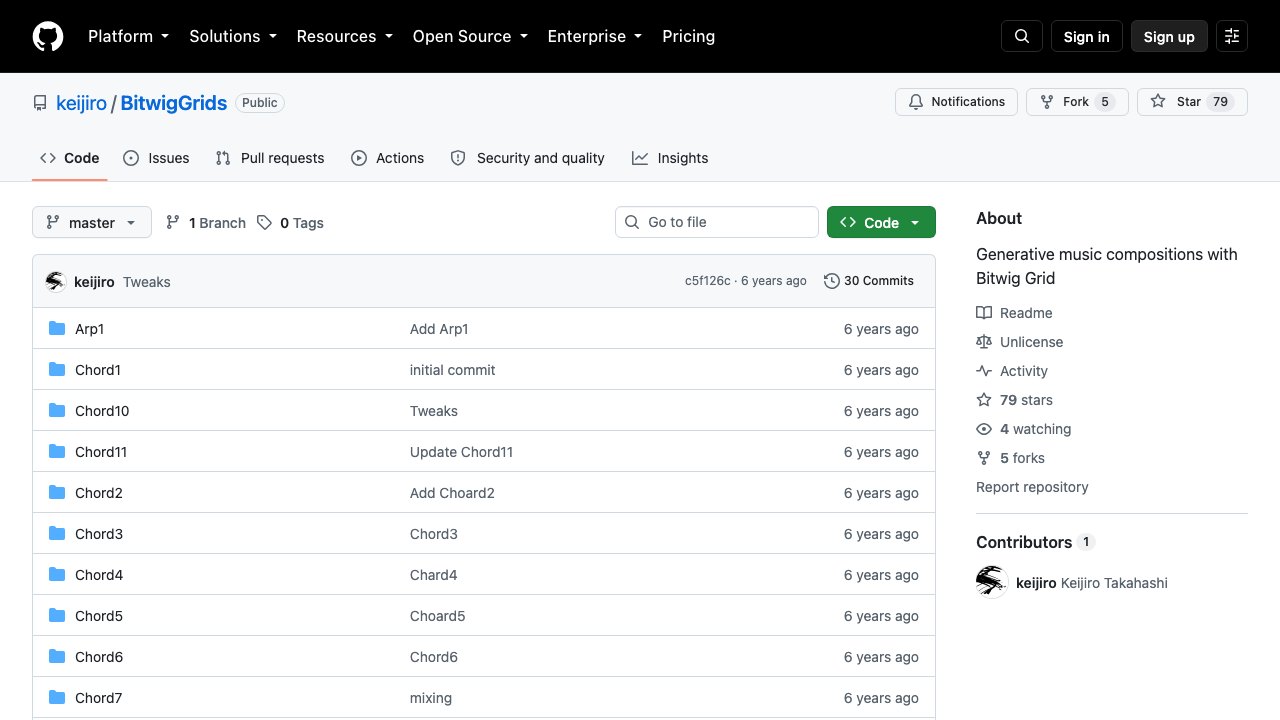Click the Chord5 folder icon
1280x720 pixels.
click(57, 616)
